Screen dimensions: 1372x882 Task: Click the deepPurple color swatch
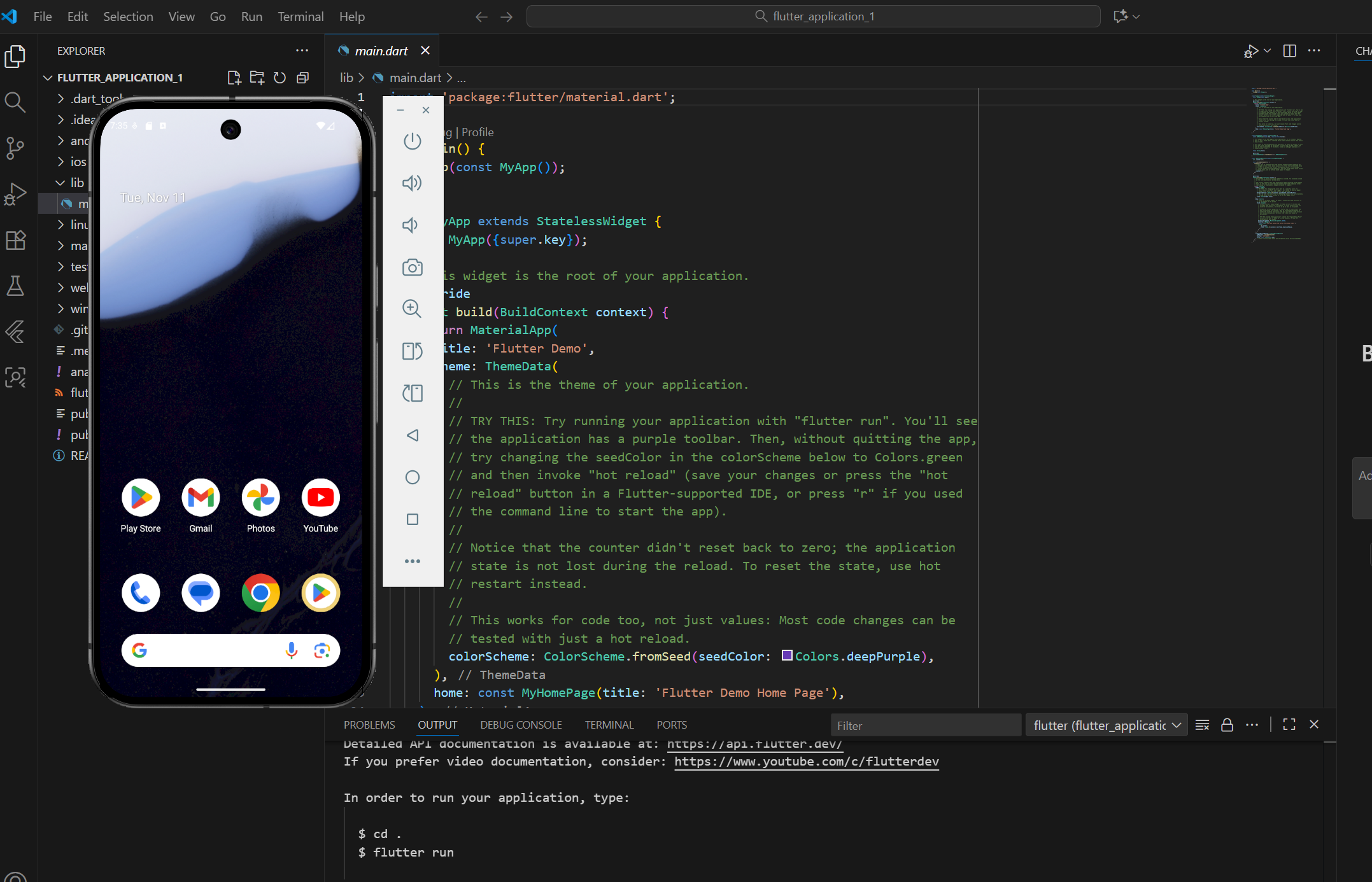point(787,655)
